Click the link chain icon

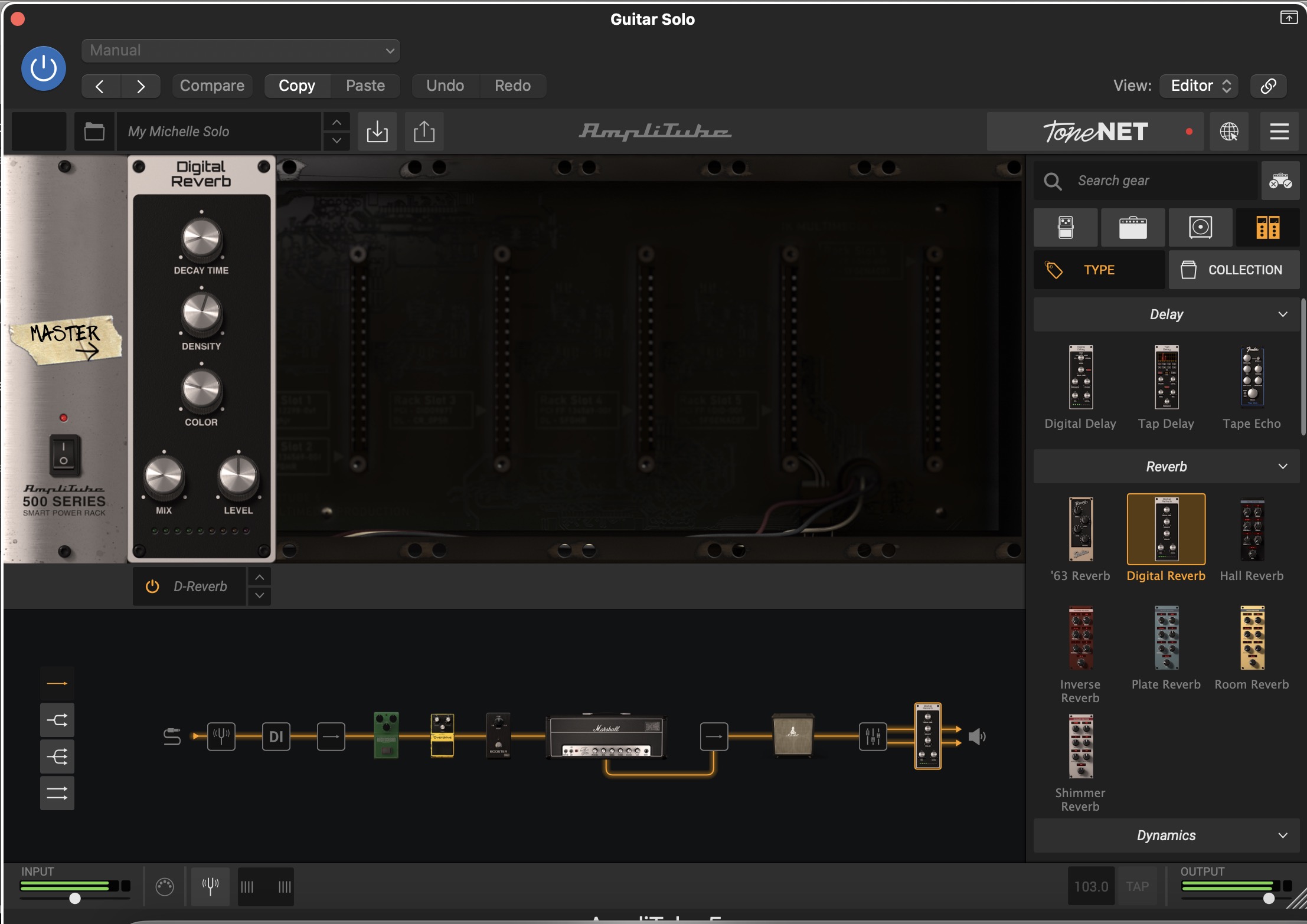point(1269,86)
